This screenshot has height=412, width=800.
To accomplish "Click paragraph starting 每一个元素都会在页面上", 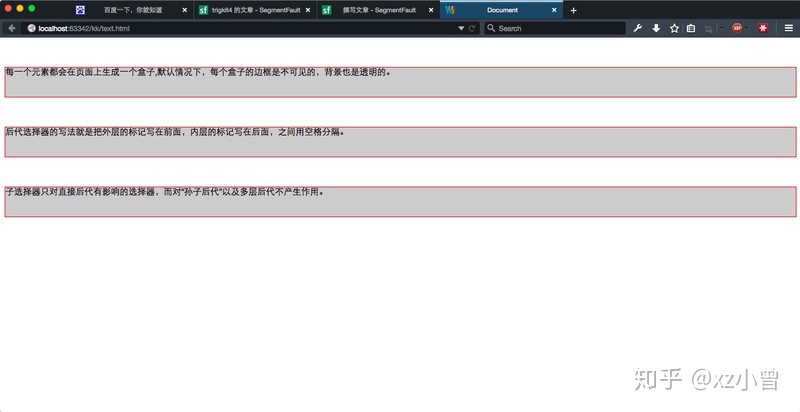I will click(x=401, y=82).
